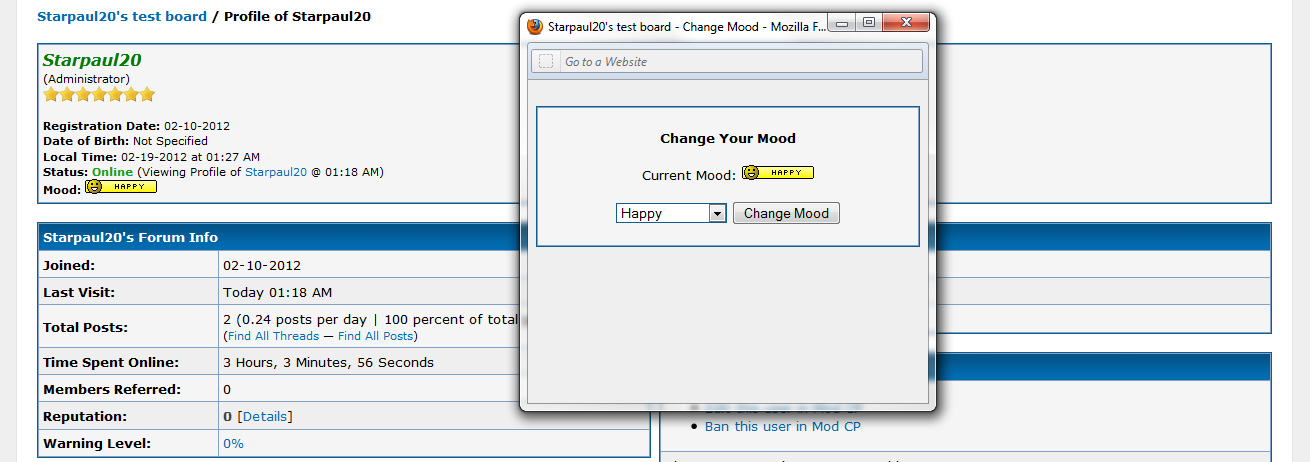
Task: Click the Time Spent Online value
Action: tap(328, 362)
